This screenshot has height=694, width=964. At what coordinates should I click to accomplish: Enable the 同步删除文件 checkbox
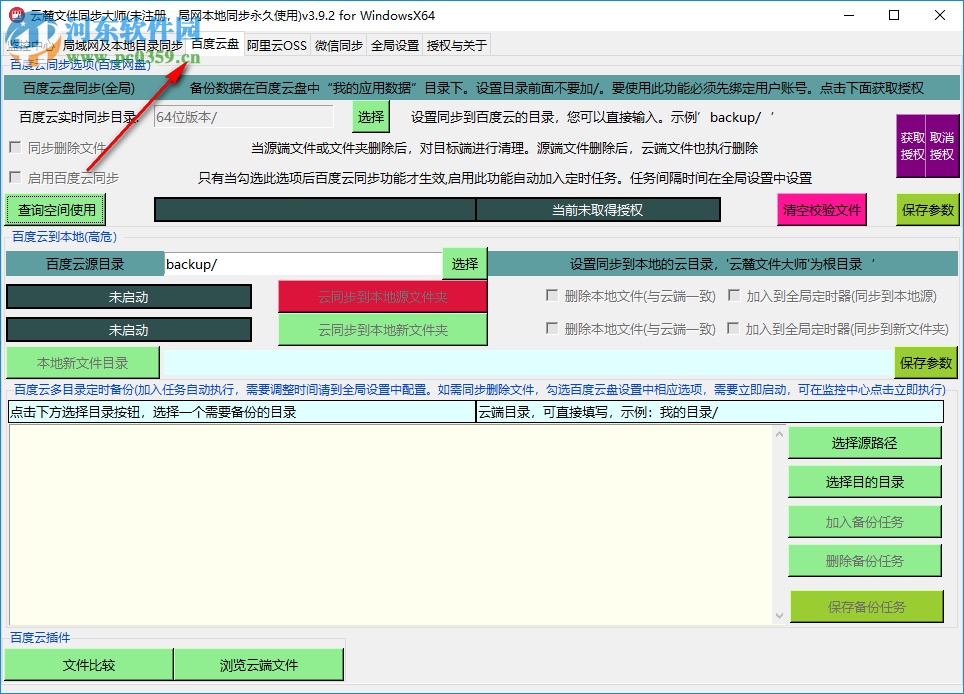(x=15, y=146)
